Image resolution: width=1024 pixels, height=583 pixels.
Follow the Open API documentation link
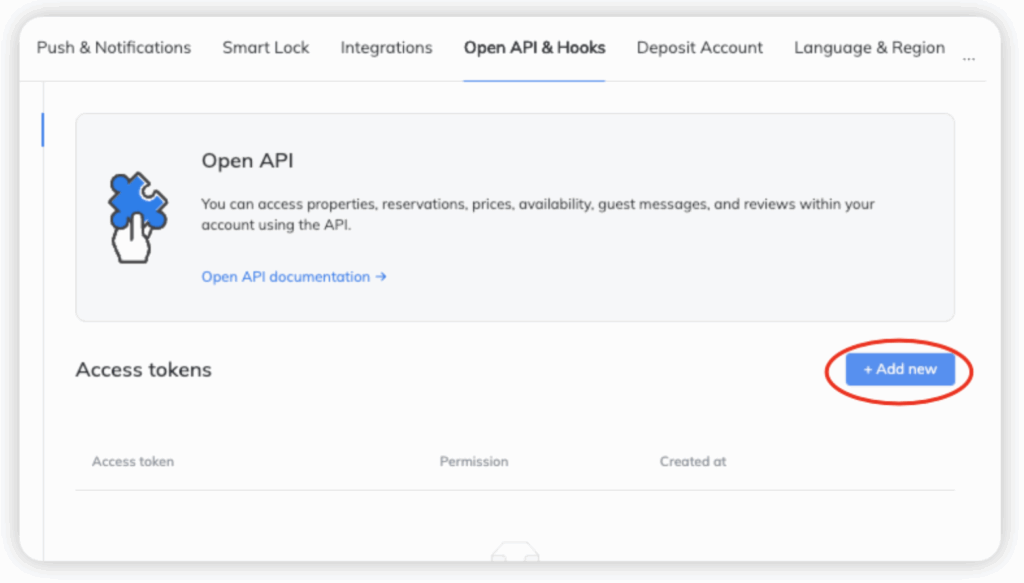click(x=286, y=277)
